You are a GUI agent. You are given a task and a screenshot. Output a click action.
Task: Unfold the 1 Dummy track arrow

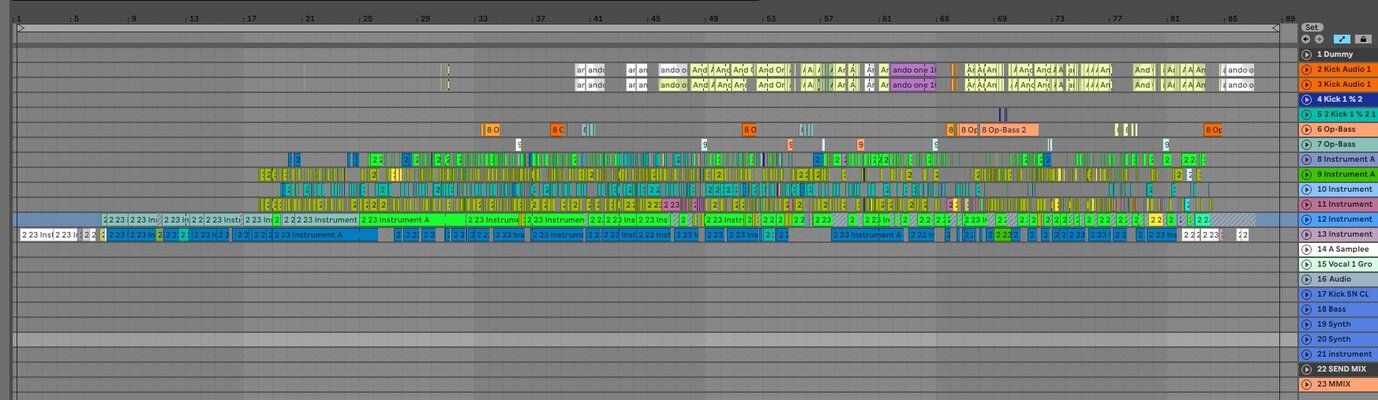click(1306, 54)
